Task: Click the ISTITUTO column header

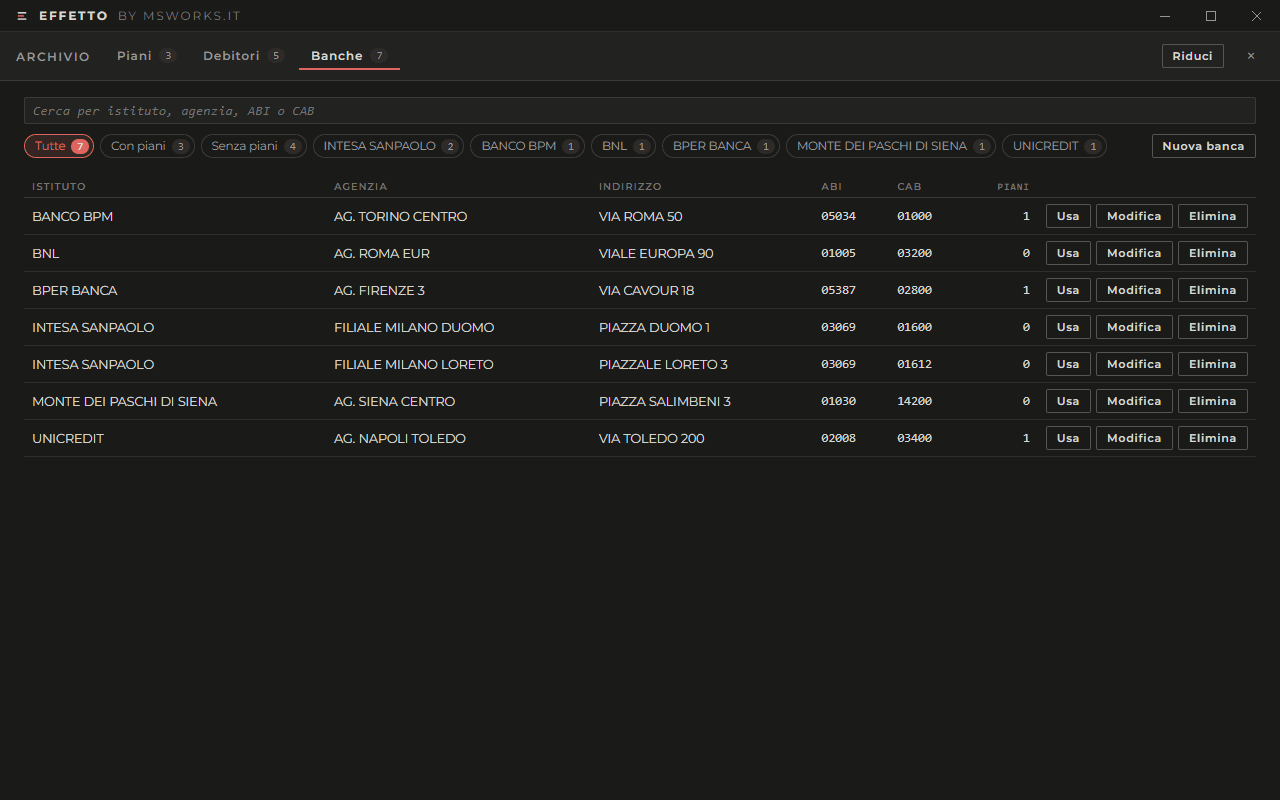Action: click(x=59, y=187)
